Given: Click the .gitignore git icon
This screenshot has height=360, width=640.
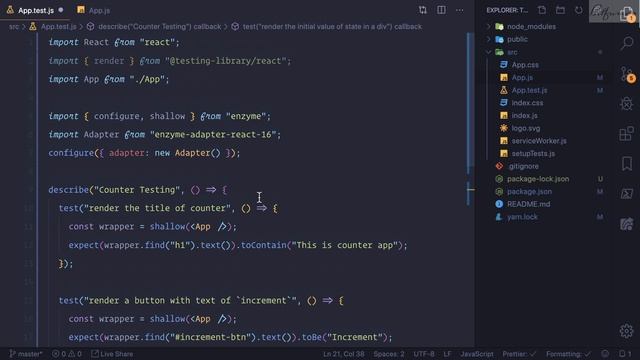Looking at the screenshot, I should (x=499, y=166).
